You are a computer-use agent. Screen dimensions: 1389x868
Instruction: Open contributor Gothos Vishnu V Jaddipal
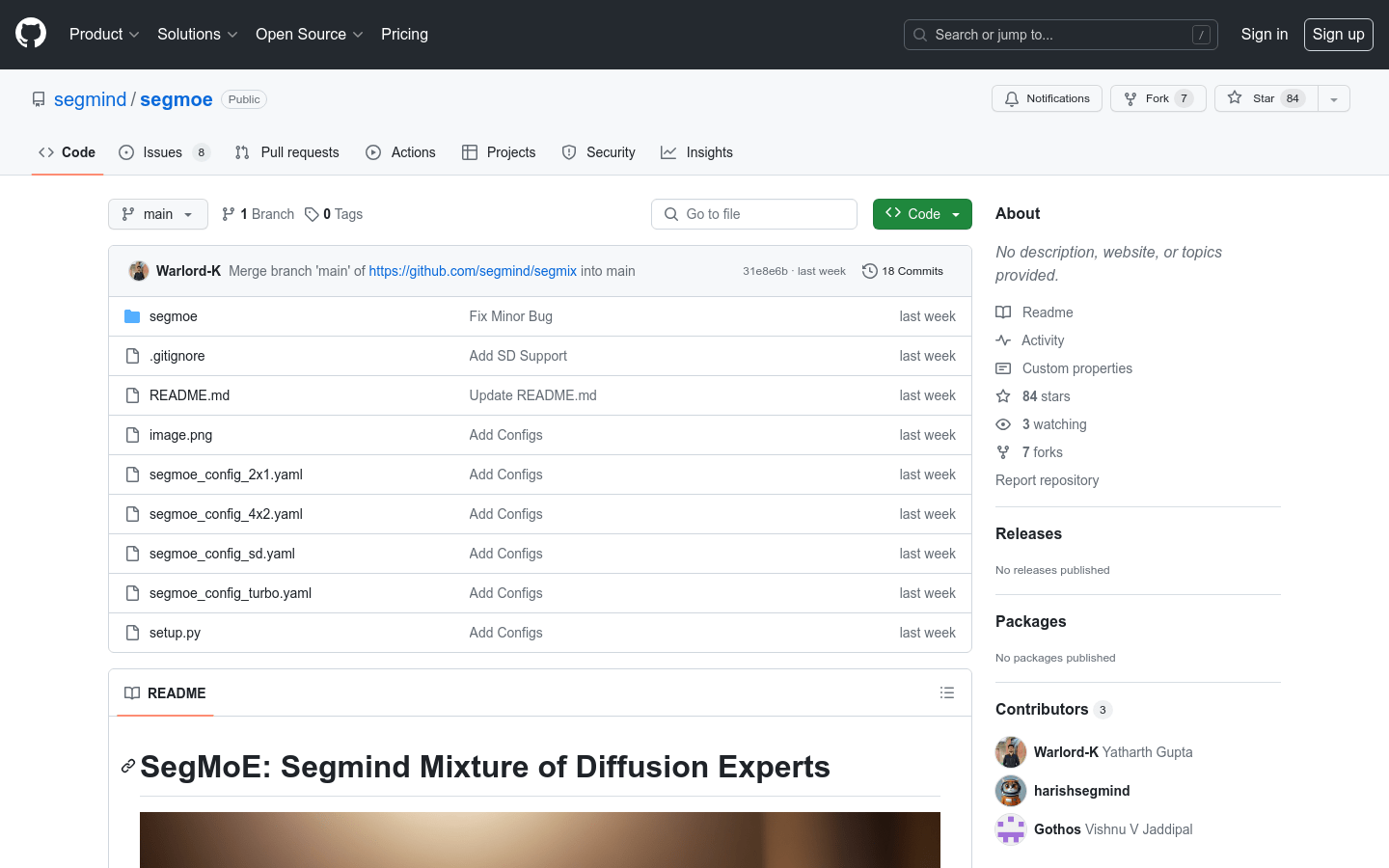point(1113,829)
